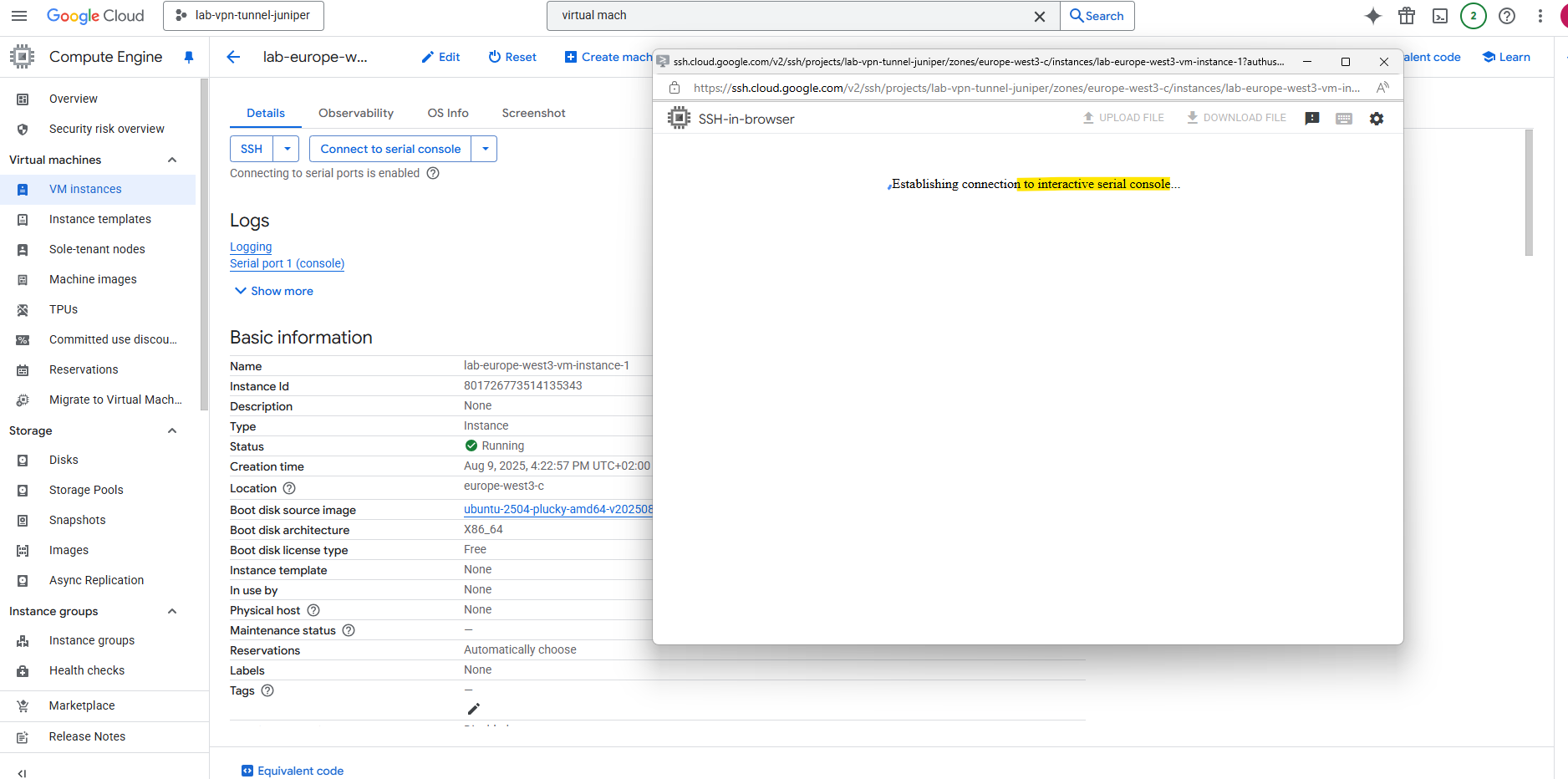Click Edit instance button
1568x779 pixels.
(440, 57)
